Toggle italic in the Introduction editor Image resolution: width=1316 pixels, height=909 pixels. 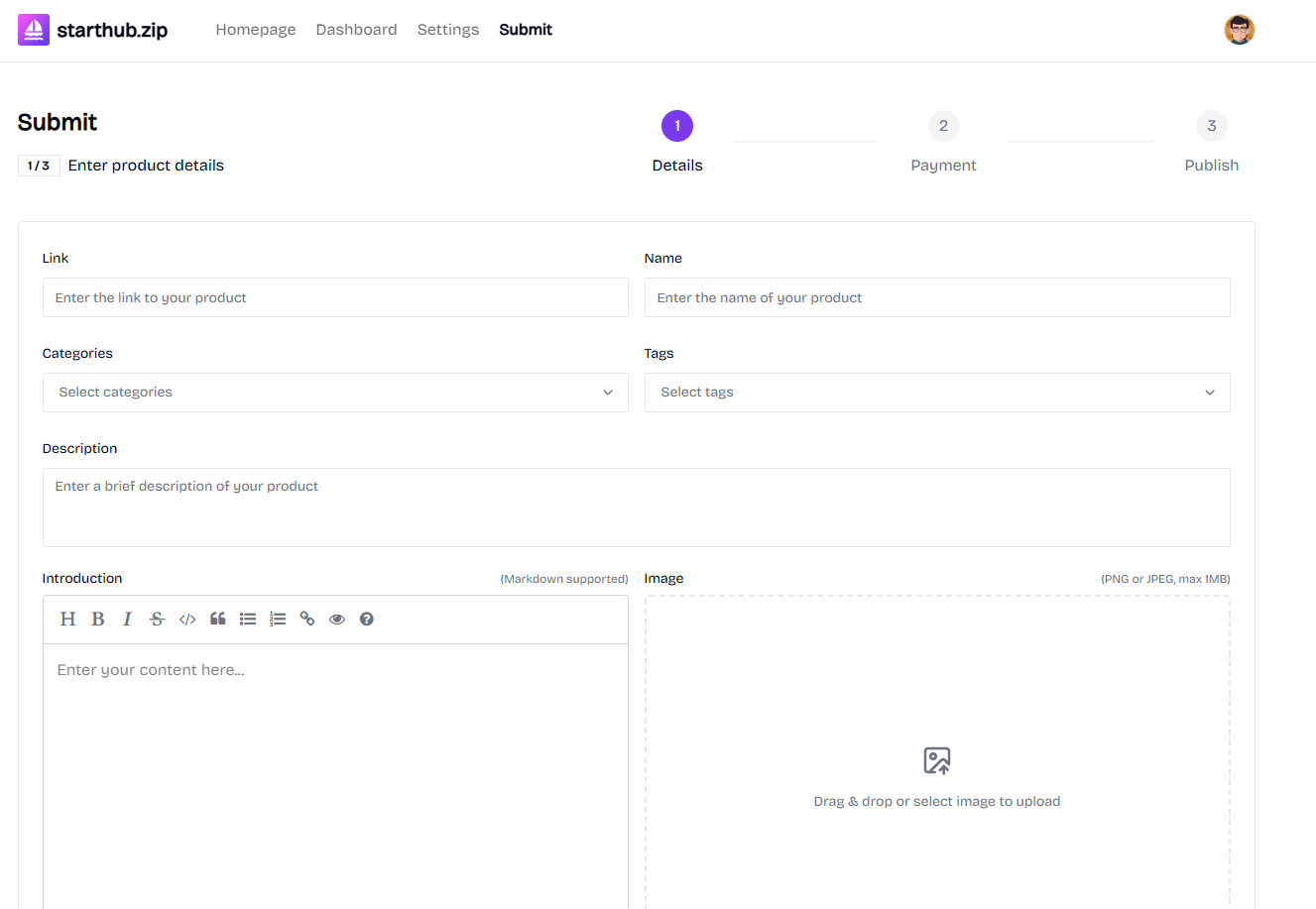[x=127, y=619]
